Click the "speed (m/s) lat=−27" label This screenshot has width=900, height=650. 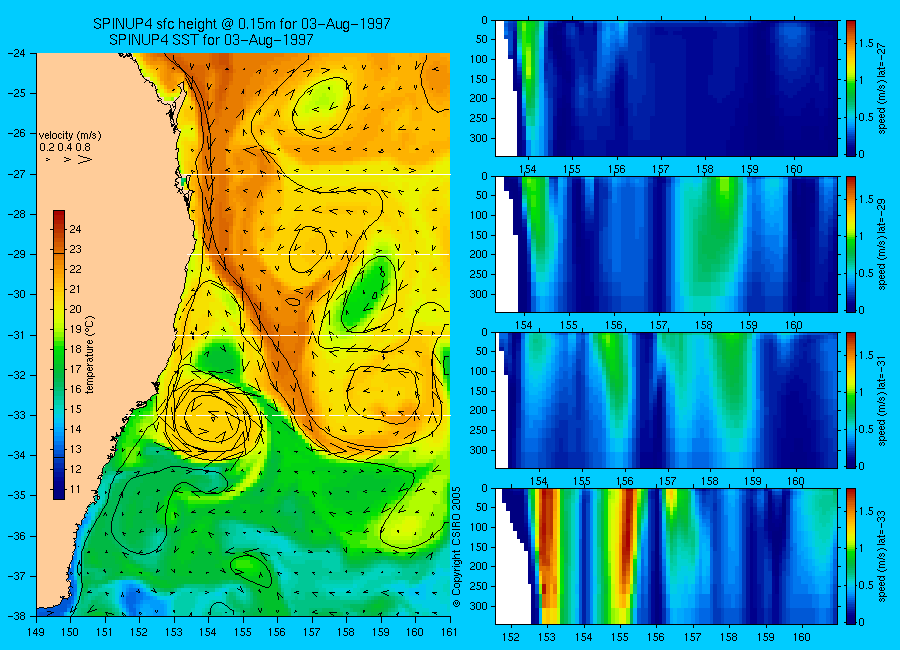click(x=882, y=88)
